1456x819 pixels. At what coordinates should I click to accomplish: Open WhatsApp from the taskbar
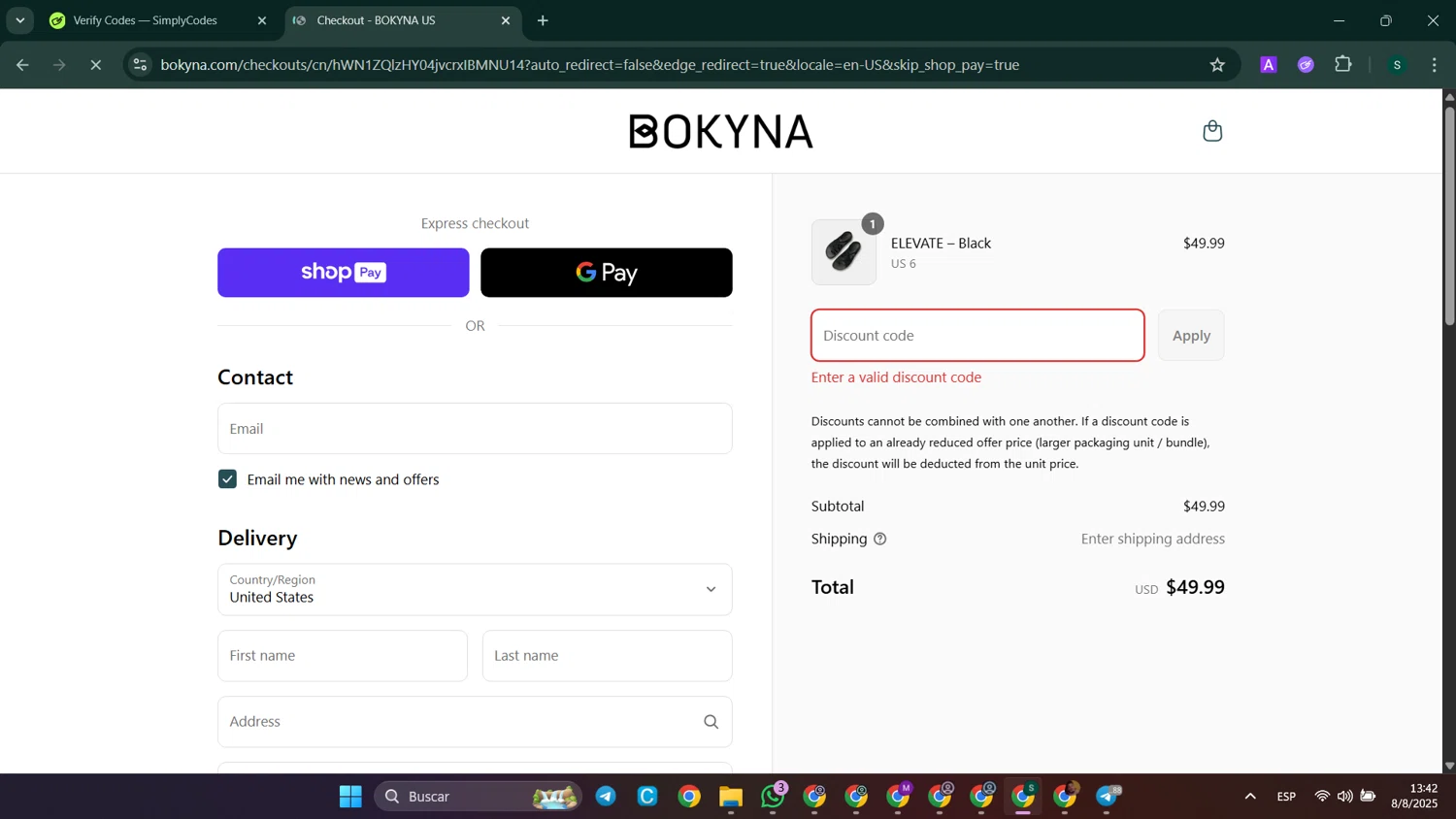pos(773,797)
